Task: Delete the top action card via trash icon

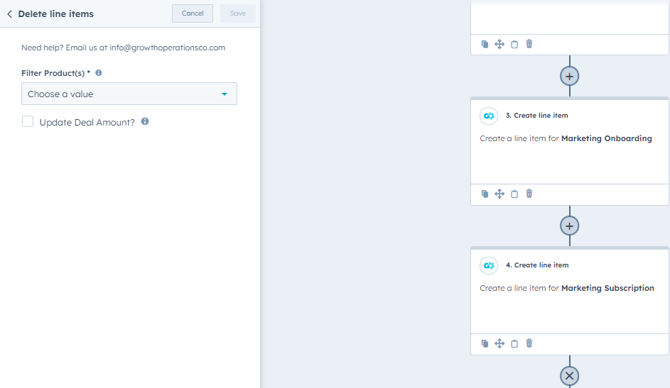Action: point(529,44)
